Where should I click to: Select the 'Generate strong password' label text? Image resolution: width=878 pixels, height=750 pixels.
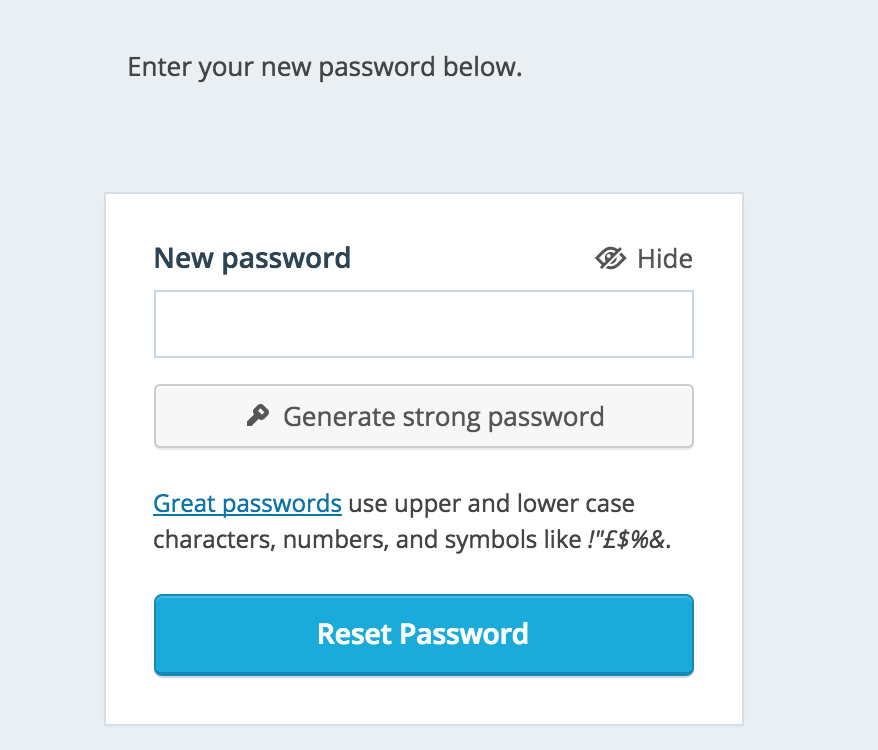(443, 416)
